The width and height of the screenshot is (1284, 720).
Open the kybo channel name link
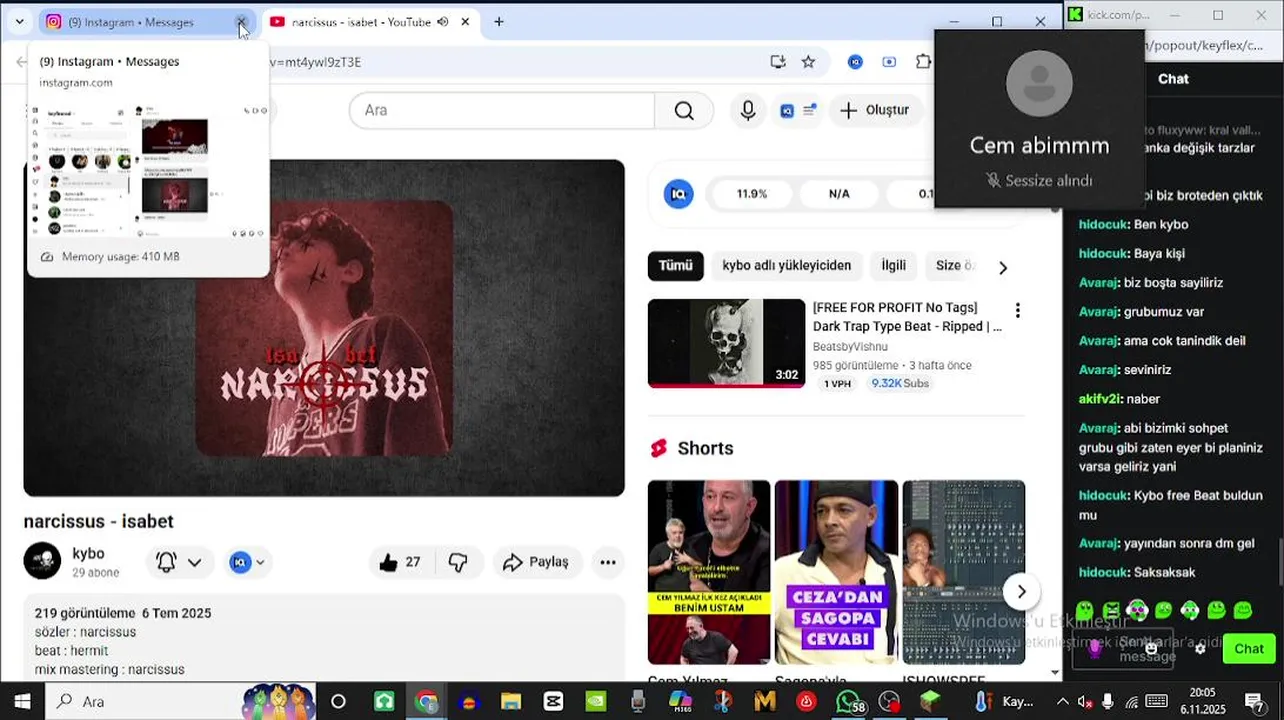point(88,553)
